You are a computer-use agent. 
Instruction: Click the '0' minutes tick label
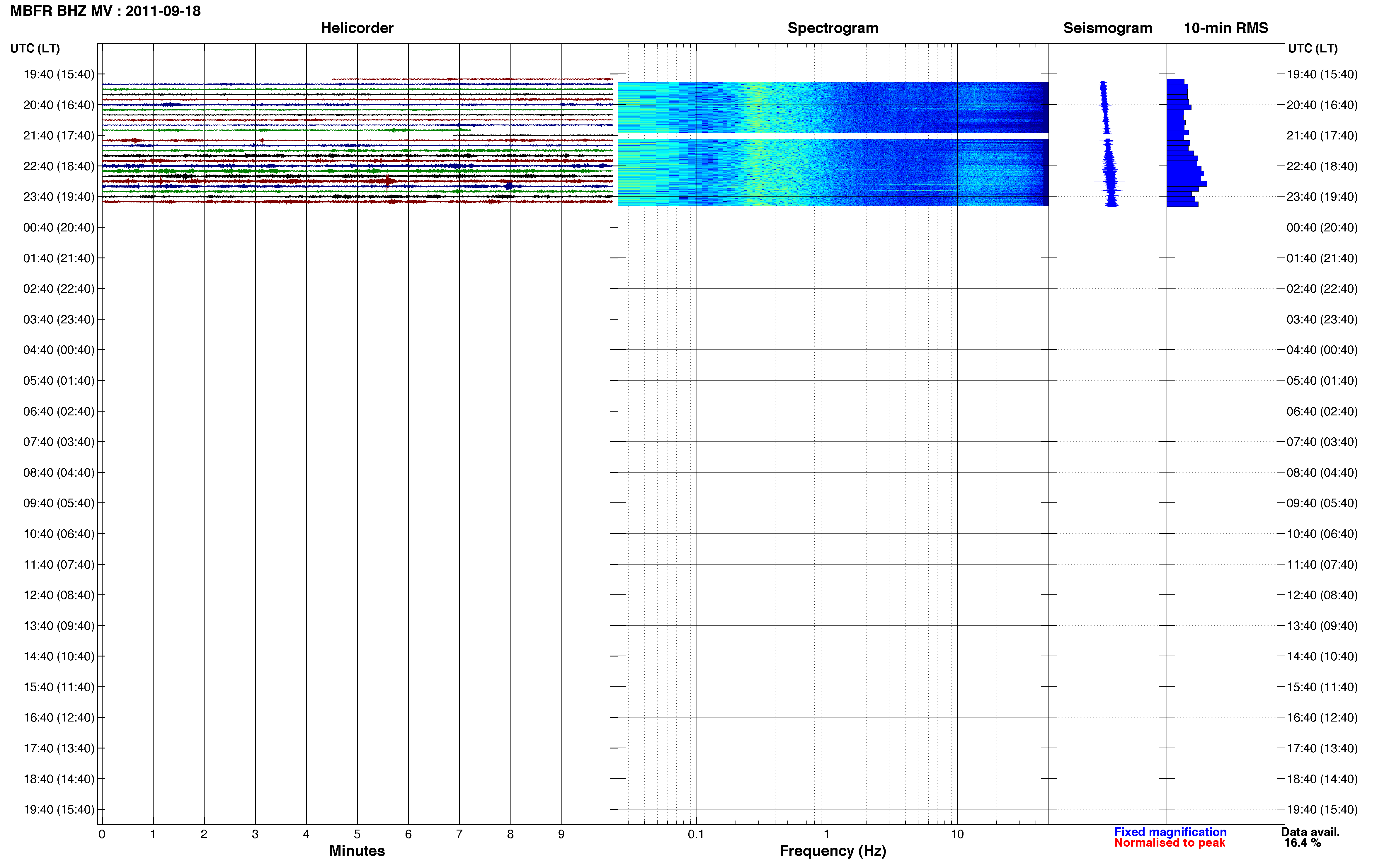coord(102,834)
